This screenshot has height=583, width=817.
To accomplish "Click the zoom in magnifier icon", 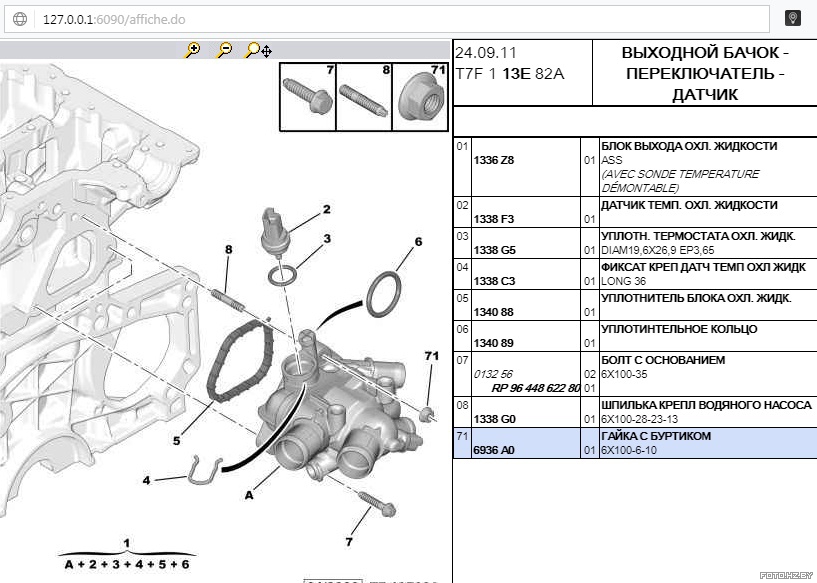I will point(193,49).
